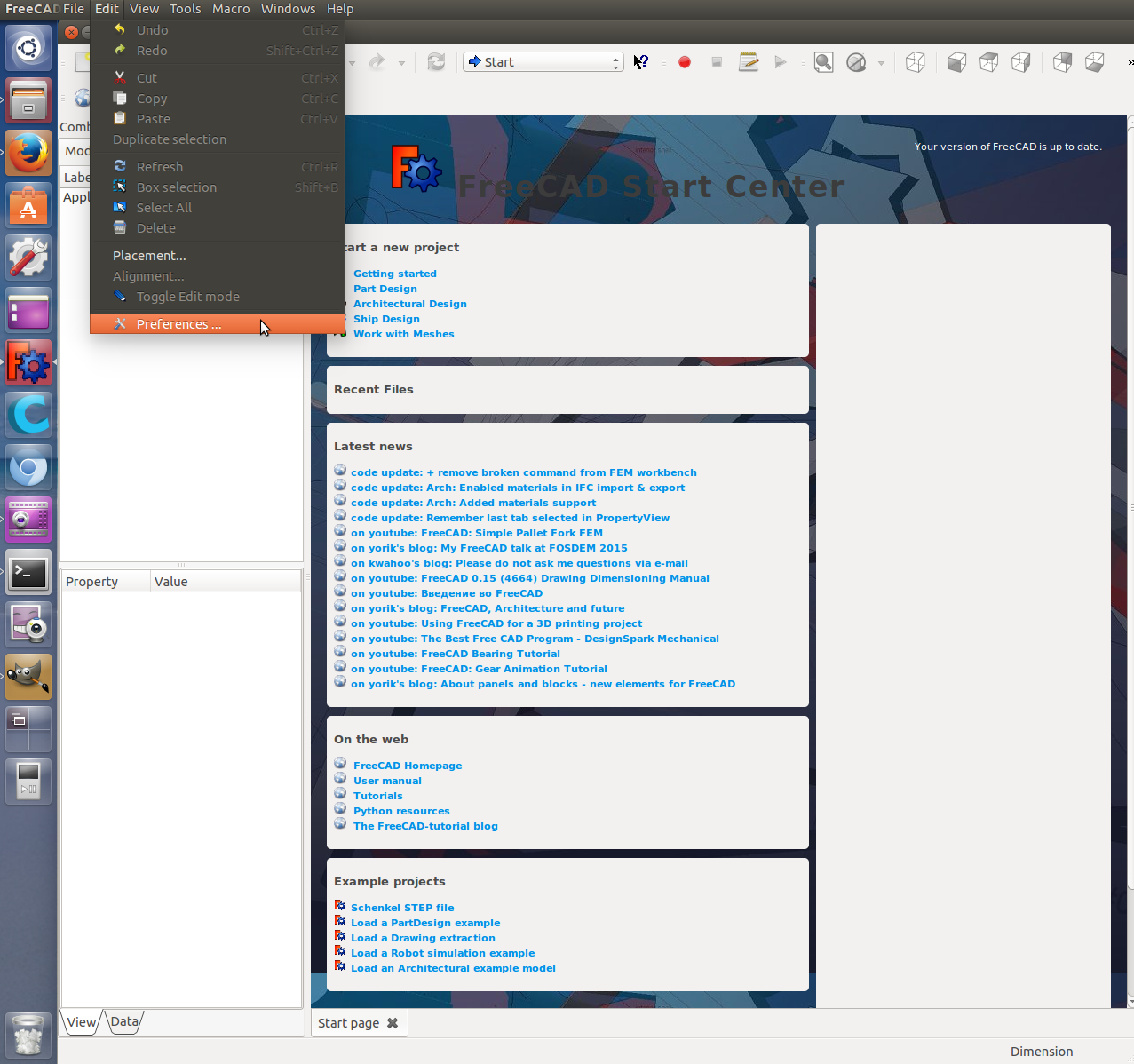Switch to the Data tab

coord(124,1021)
